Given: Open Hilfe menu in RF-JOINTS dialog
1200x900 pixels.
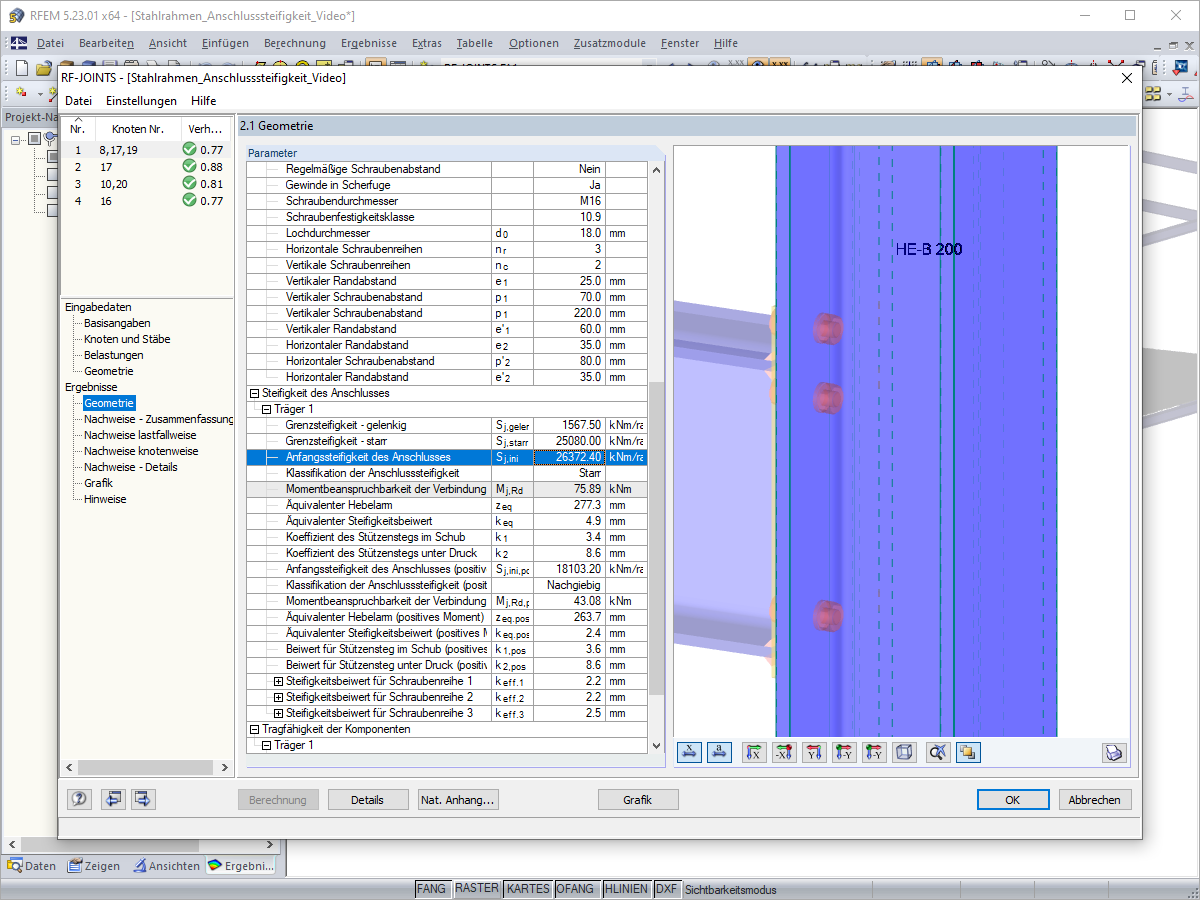Looking at the screenshot, I should pyautogui.click(x=203, y=101).
